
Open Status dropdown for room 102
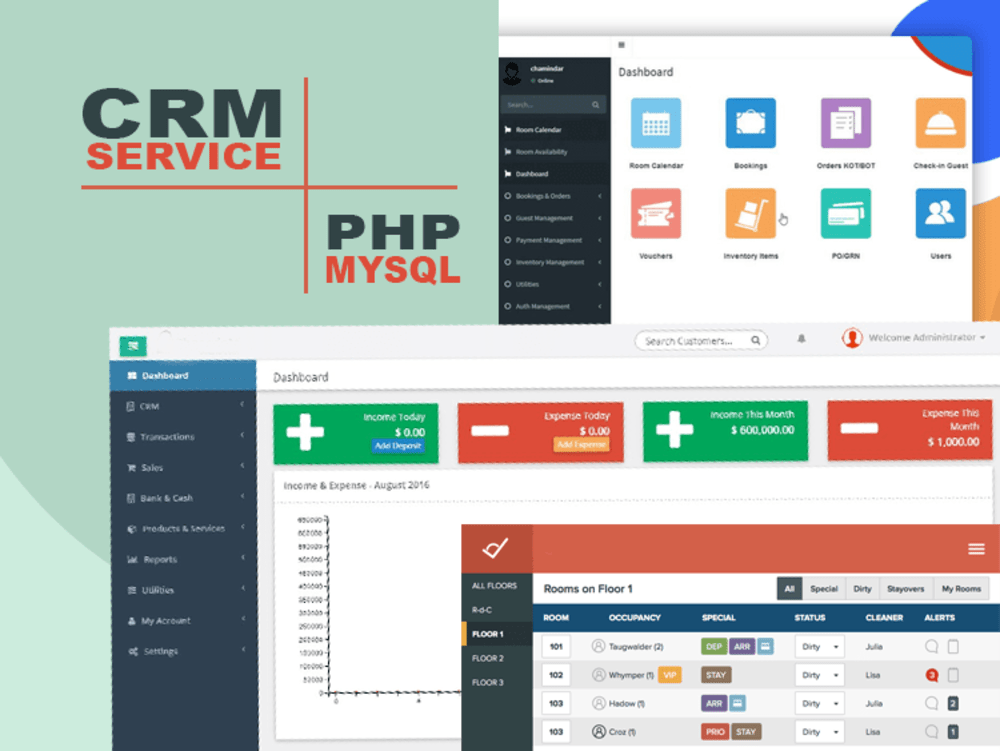(819, 675)
